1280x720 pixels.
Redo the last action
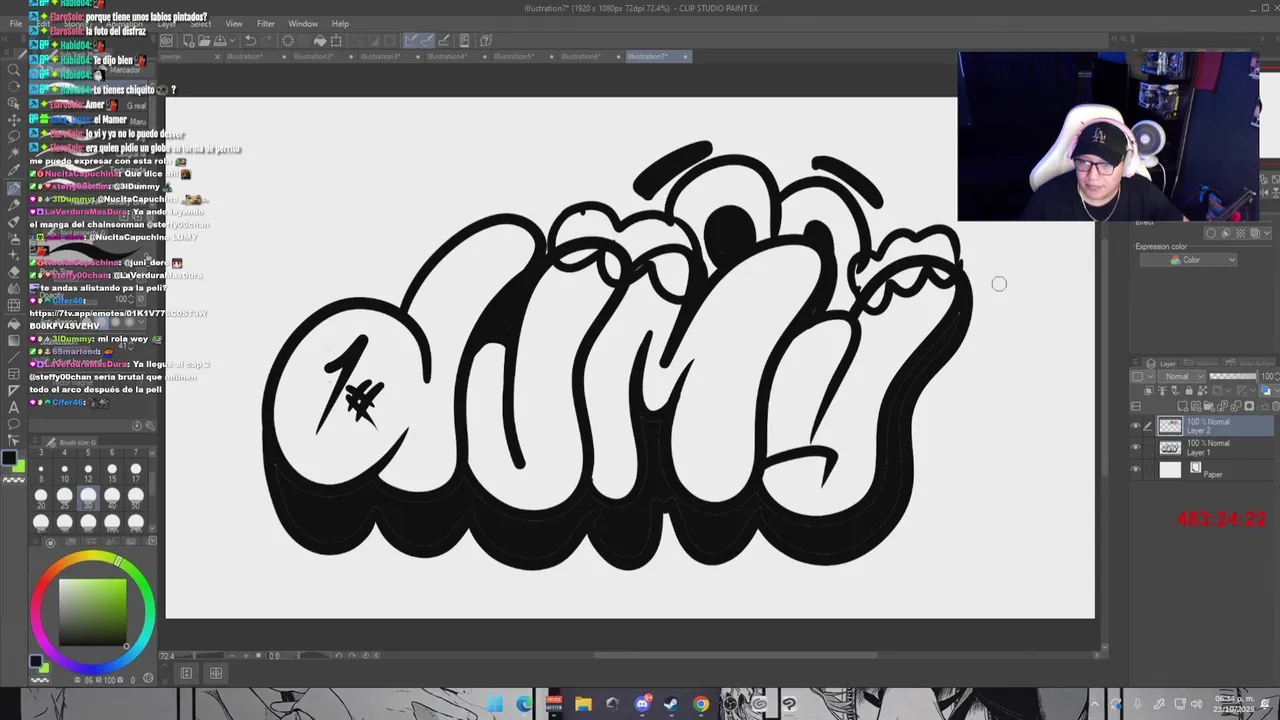point(267,40)
